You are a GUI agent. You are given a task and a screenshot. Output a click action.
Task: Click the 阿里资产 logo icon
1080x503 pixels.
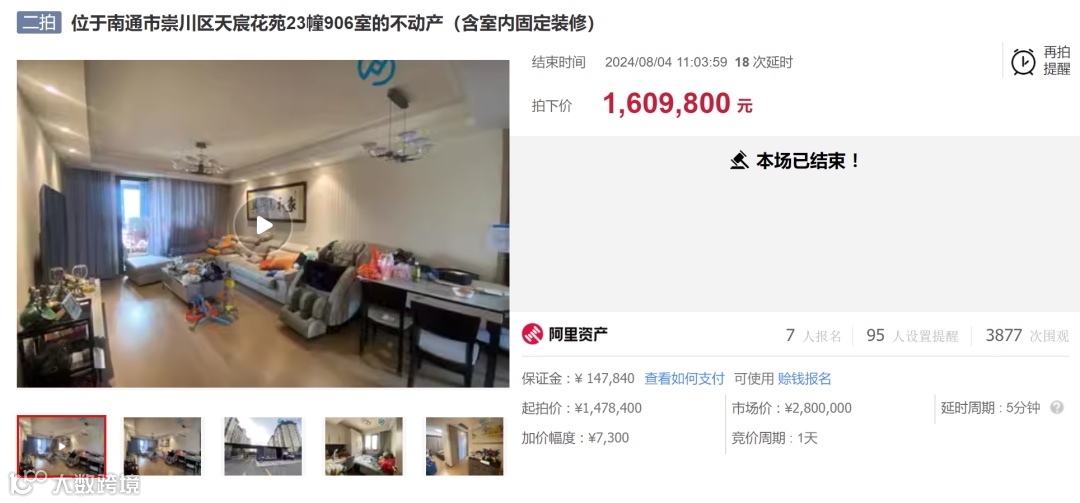click(532, 334)
